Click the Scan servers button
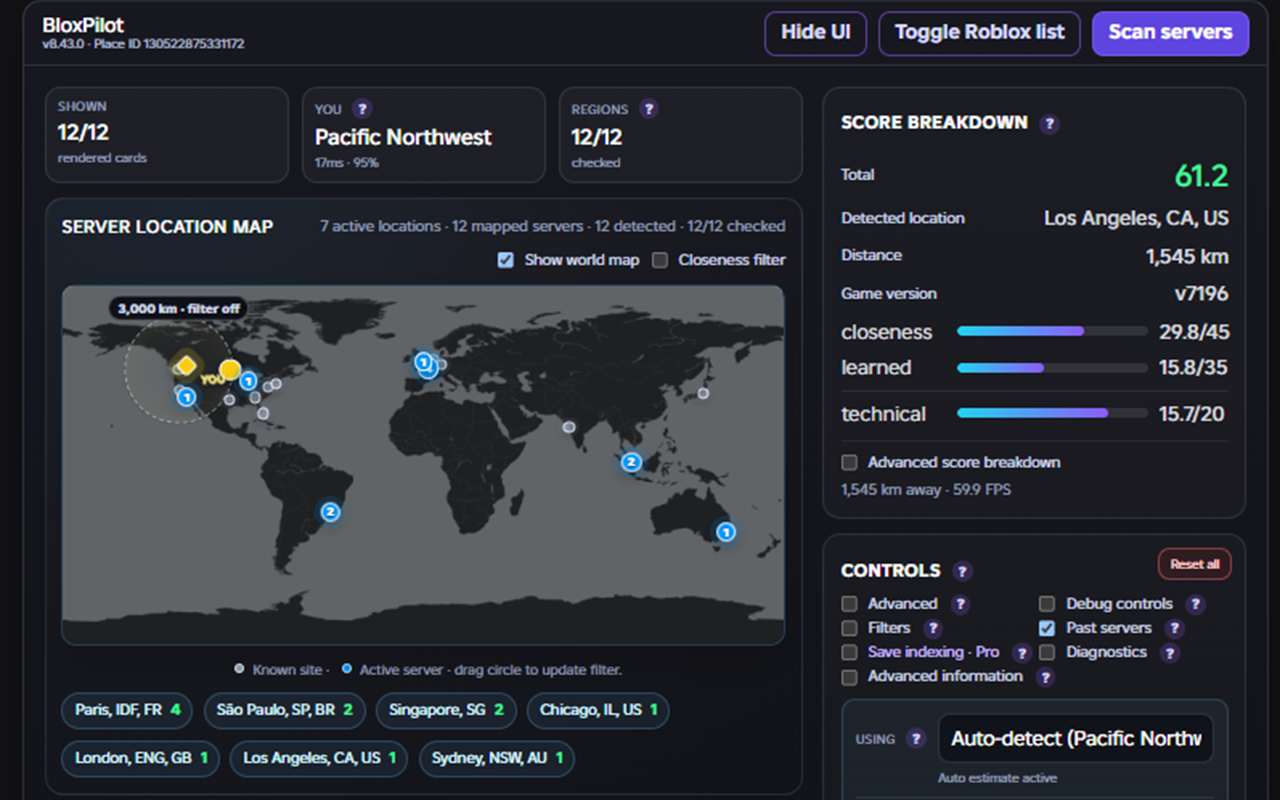1280x800 pixels. pyautogui.click(x=1170, y=33)
